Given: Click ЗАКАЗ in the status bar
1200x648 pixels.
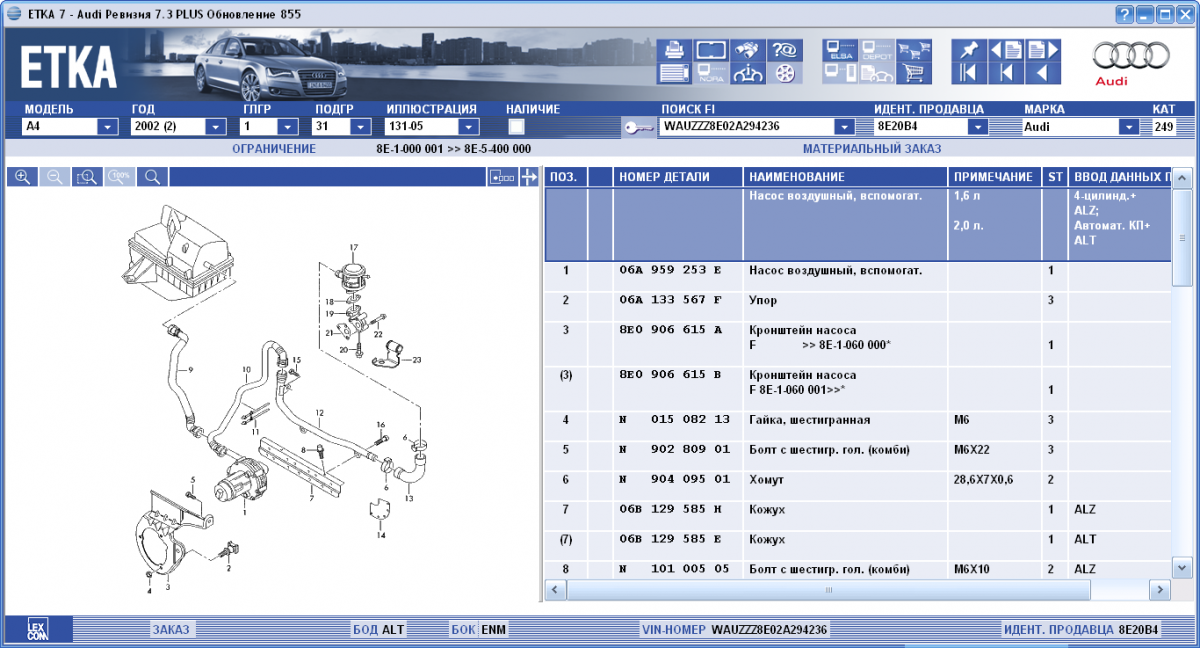Looking at the screenshot, I should (x=171, y=629).
